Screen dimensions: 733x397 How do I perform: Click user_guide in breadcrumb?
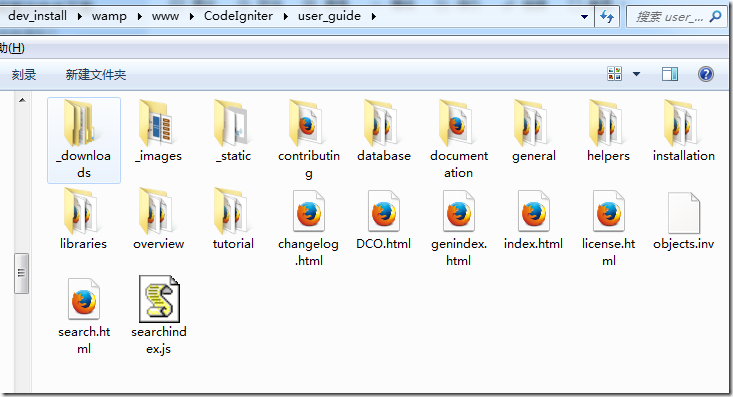pos(330,16)
